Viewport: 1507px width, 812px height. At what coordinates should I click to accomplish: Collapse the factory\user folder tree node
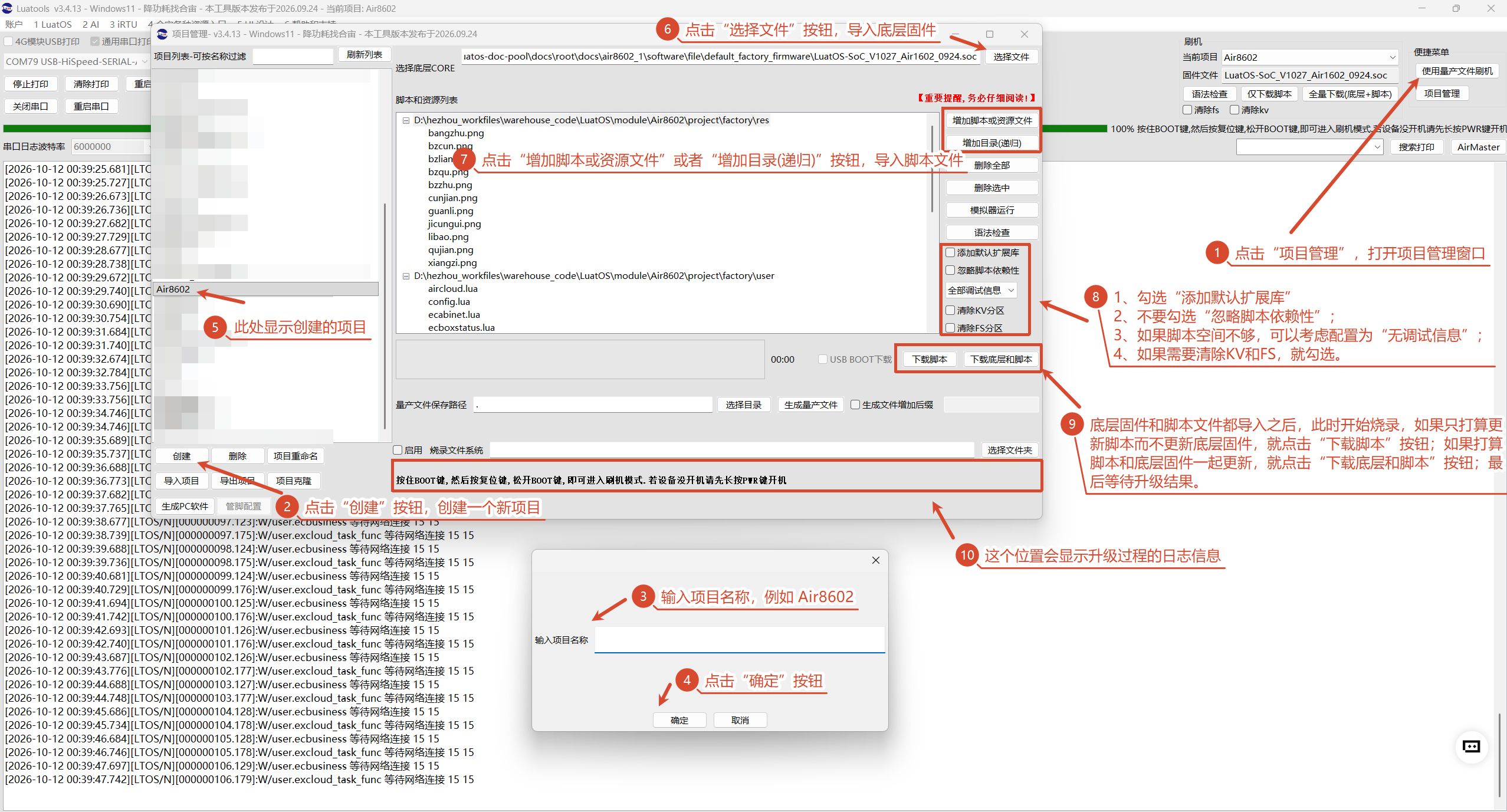coord(406,276)
